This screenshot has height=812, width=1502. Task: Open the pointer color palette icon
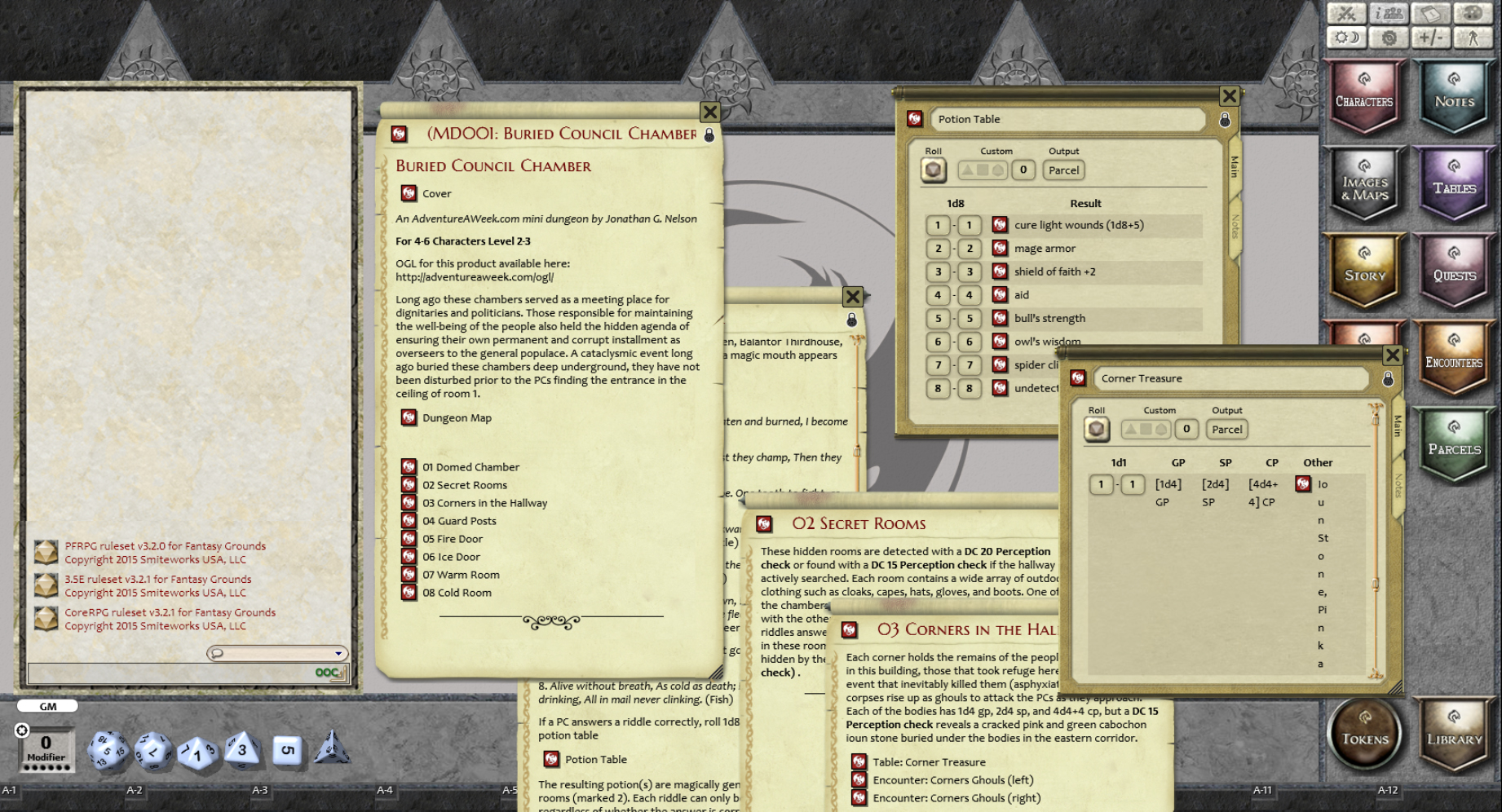[1474, 13]
